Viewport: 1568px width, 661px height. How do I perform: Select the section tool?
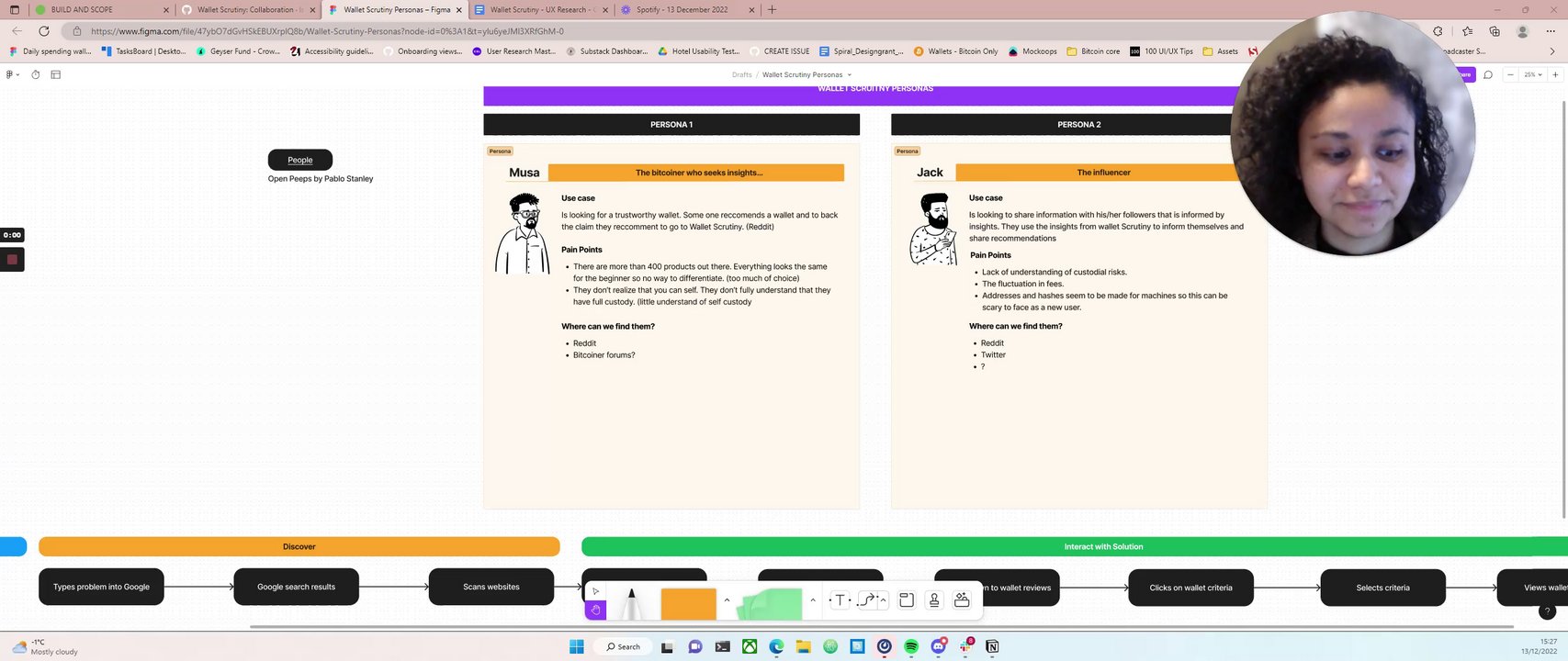[907, 600]
